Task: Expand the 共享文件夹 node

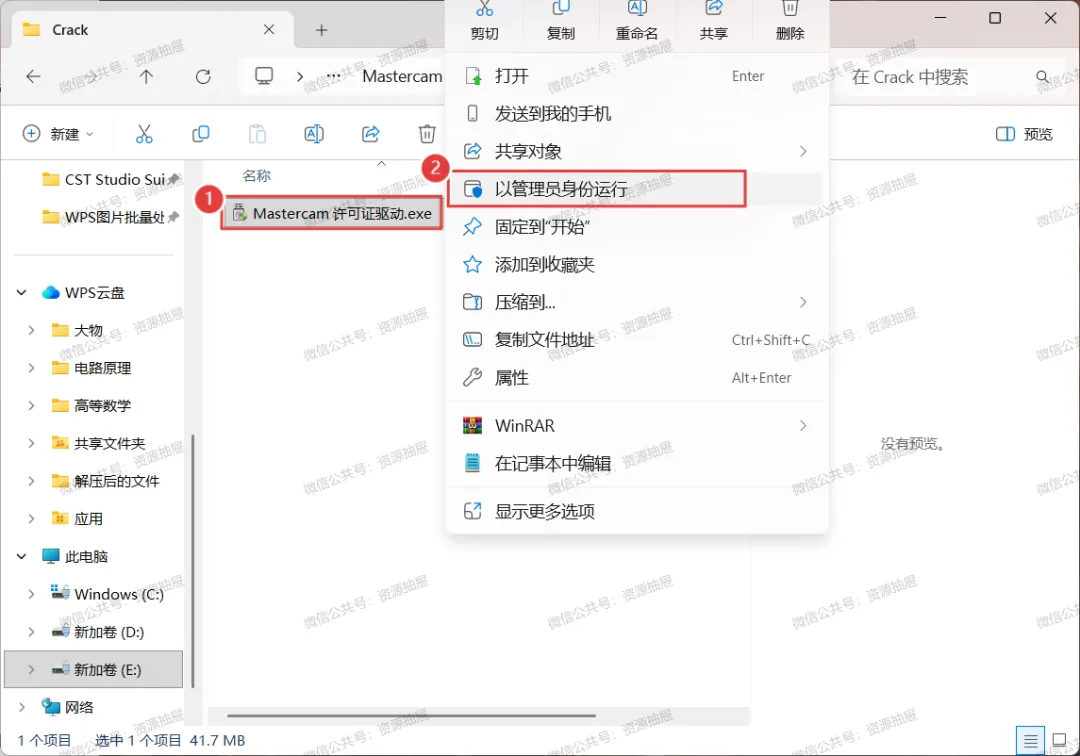Action: 31,443
